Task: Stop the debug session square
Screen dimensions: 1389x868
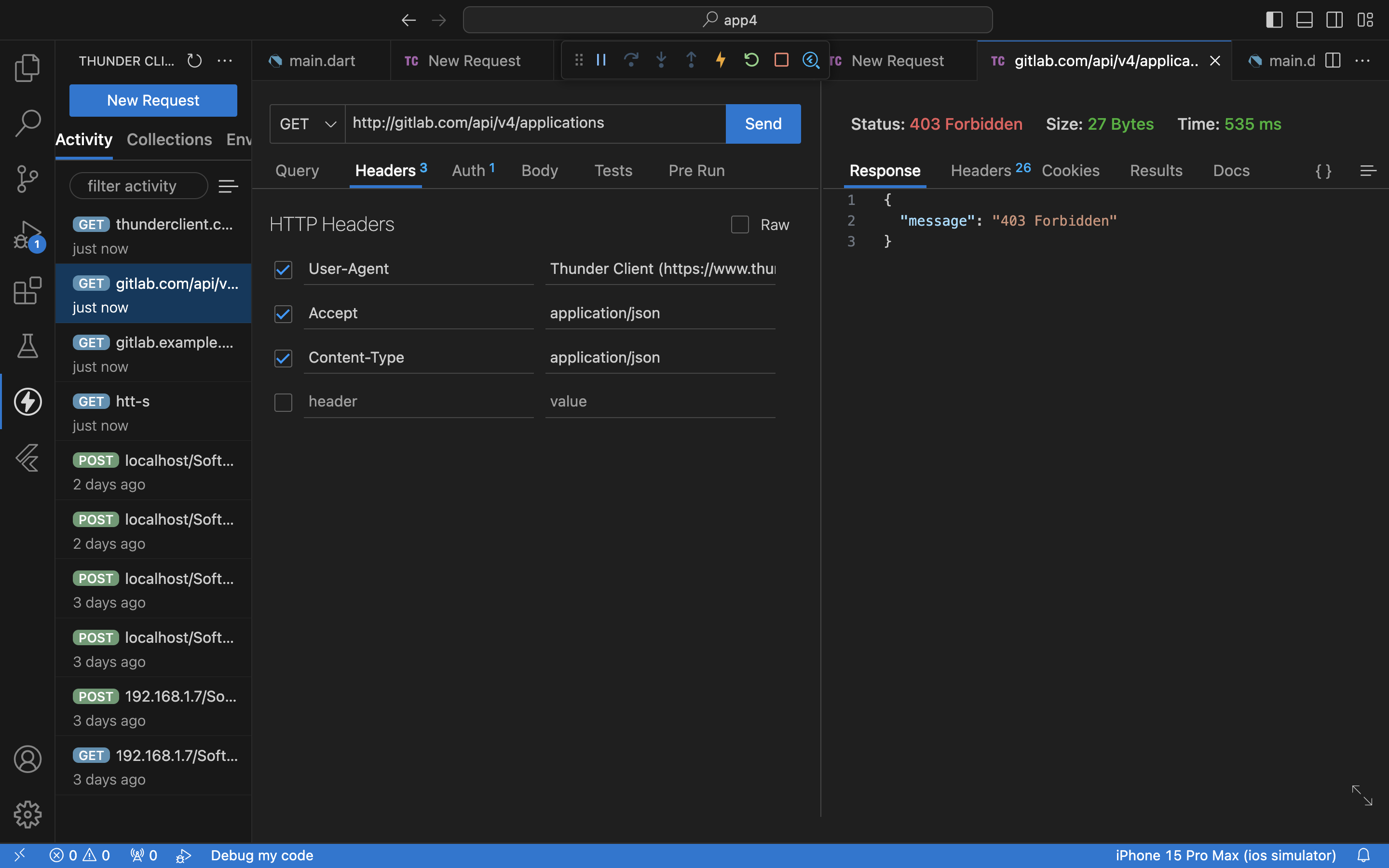Action: [781, 60]
